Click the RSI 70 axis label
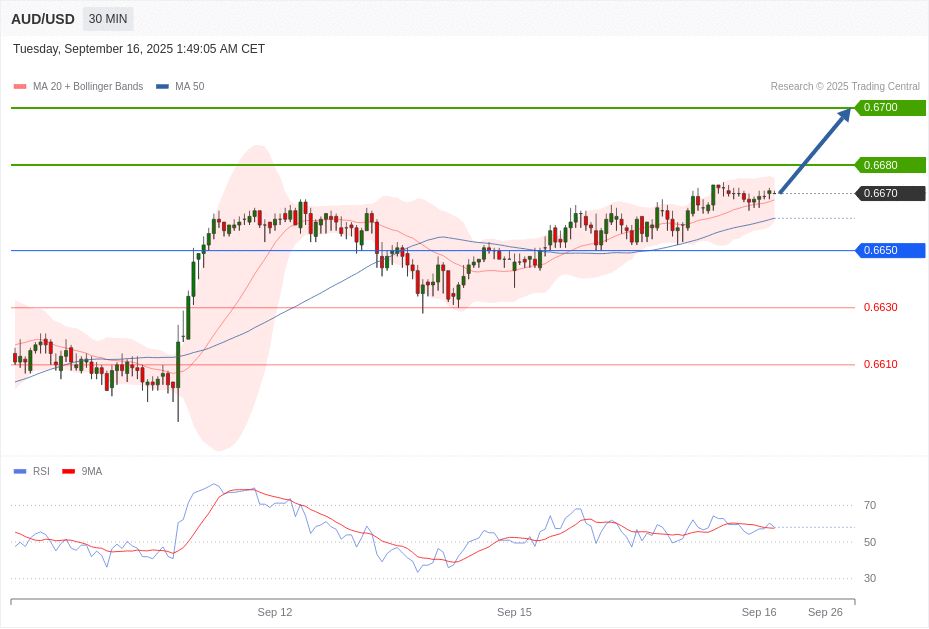Screen dimensions: 929x629 870,506
